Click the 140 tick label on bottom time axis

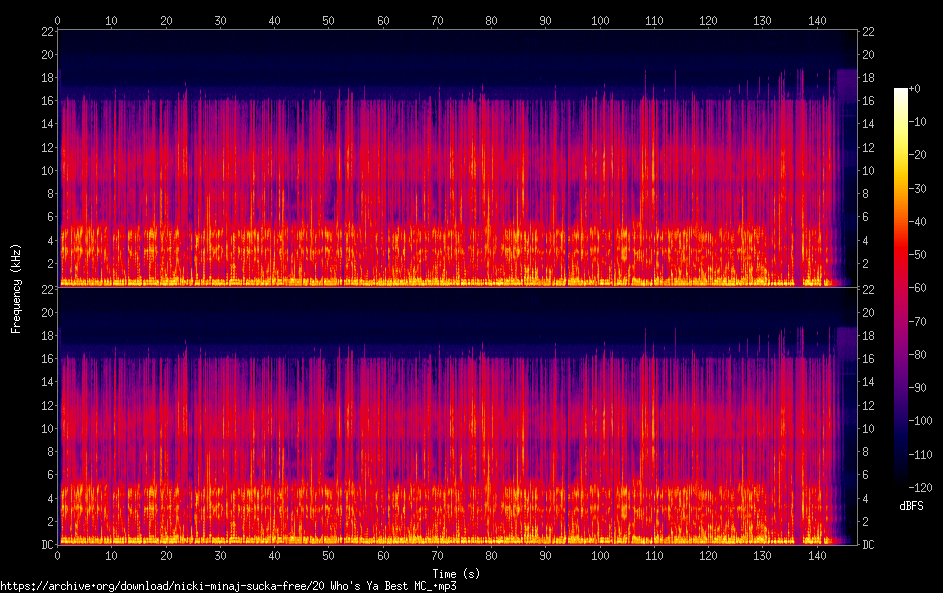click(x=817, y=555)
